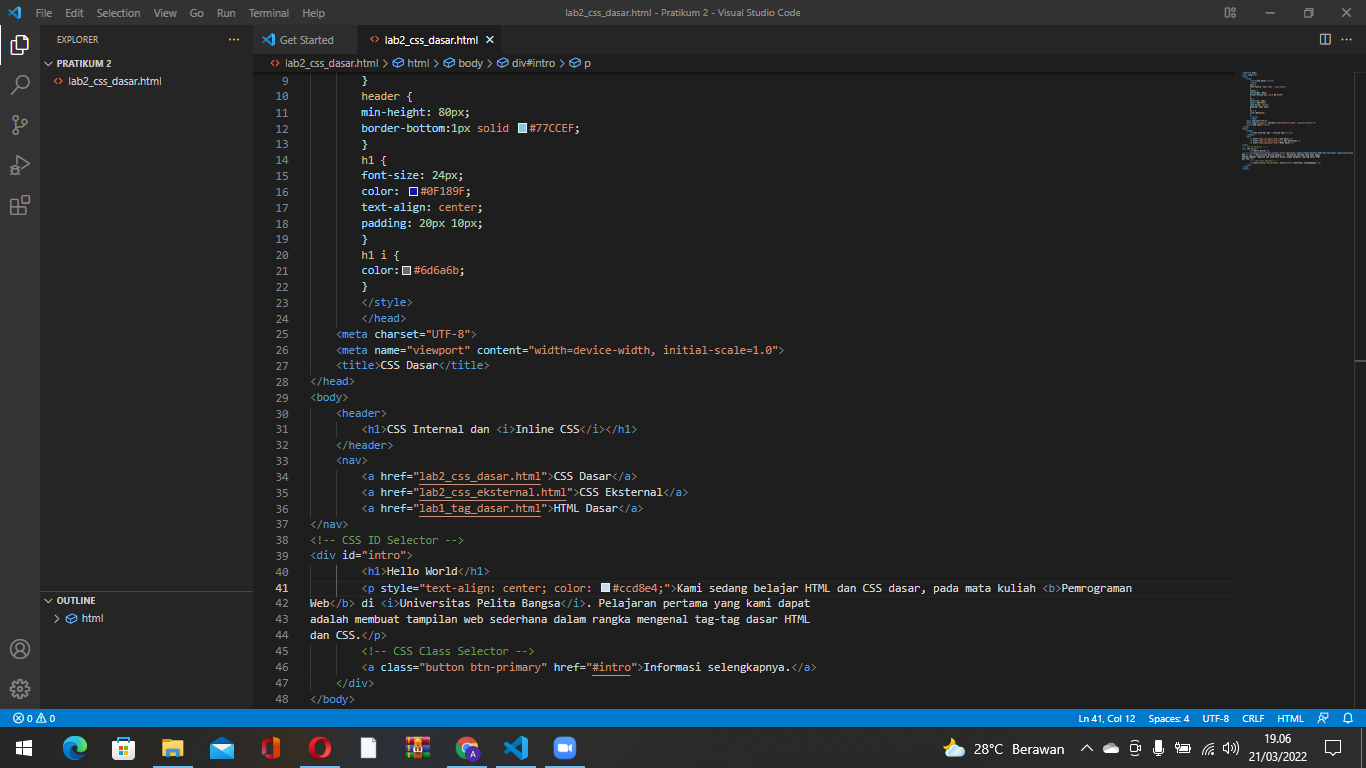The width and height of the screenshot is (1366, 768).
Task: Open errors and warnings in status bar
Action: [34, 718]
